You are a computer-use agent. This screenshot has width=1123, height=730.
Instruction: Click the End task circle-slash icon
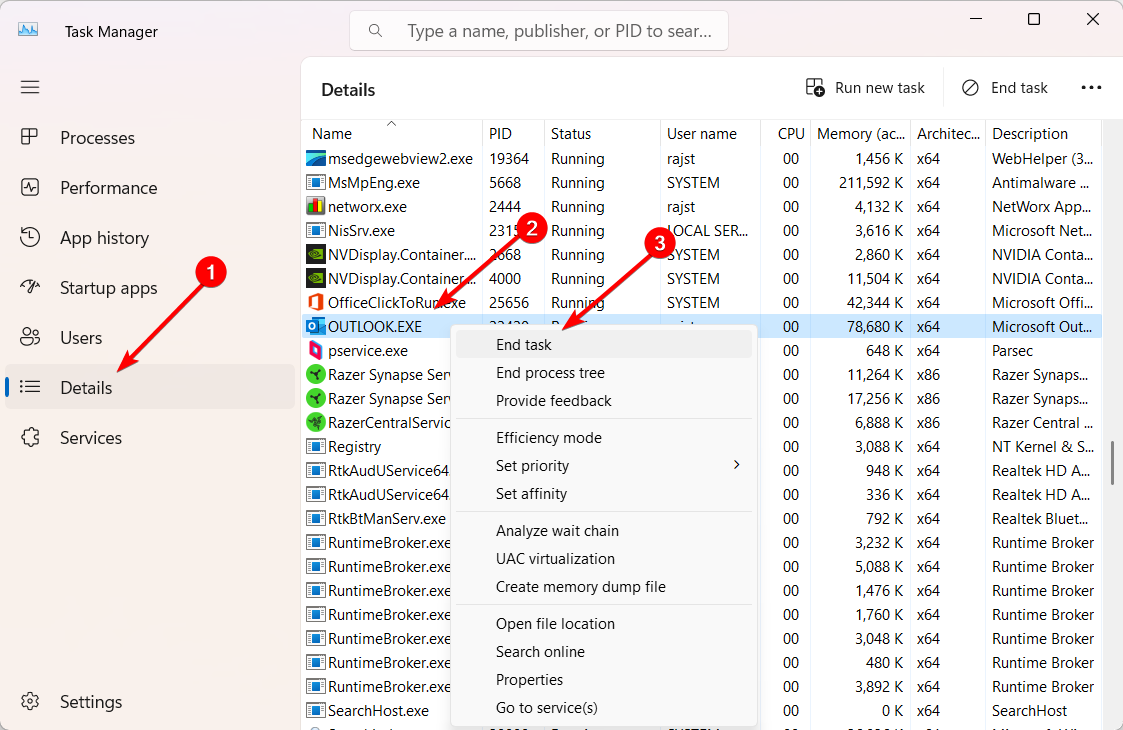pos(970,87)
